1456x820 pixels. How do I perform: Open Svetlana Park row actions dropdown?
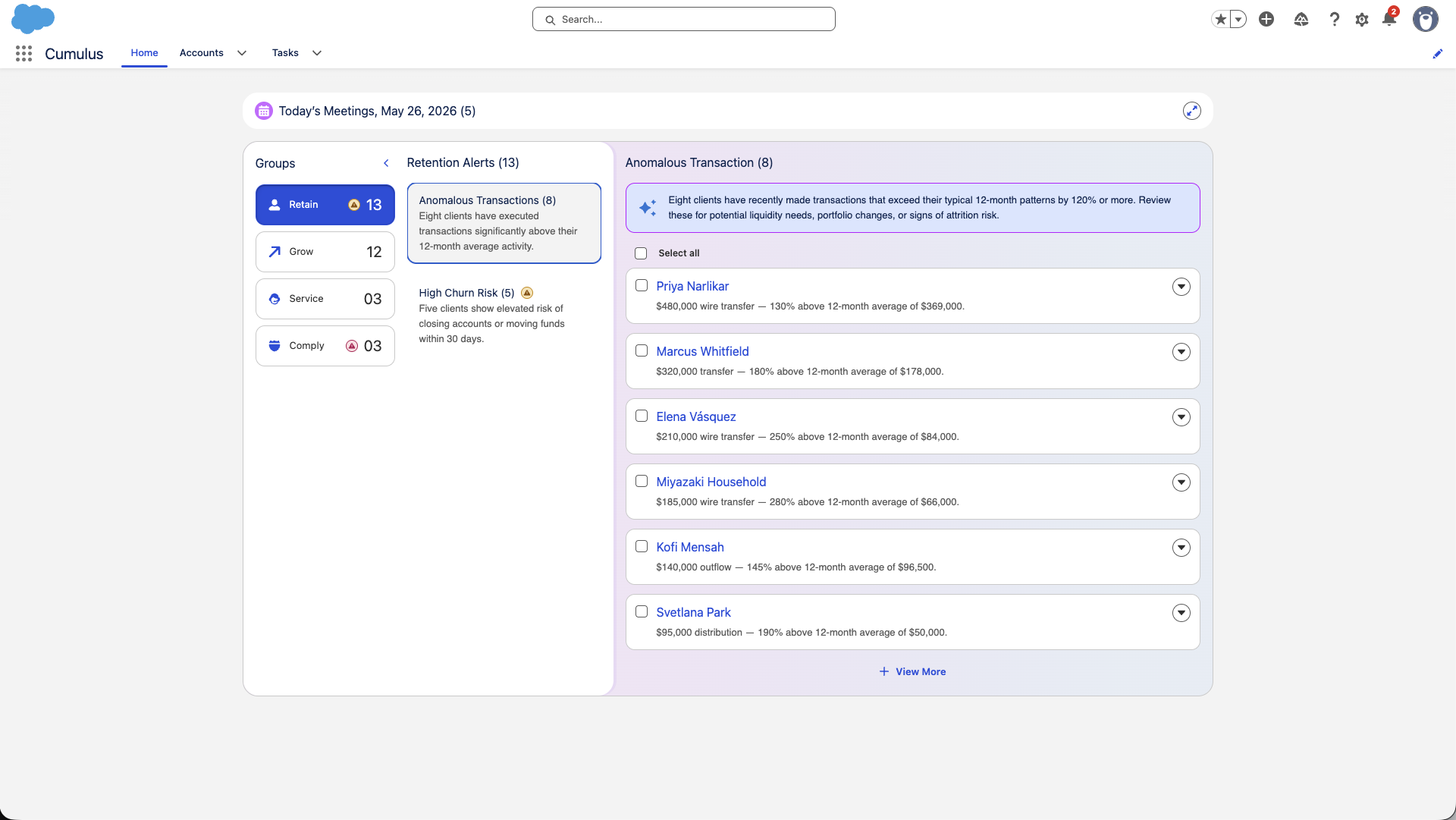pyautogui.click(x=1181, y=613)
